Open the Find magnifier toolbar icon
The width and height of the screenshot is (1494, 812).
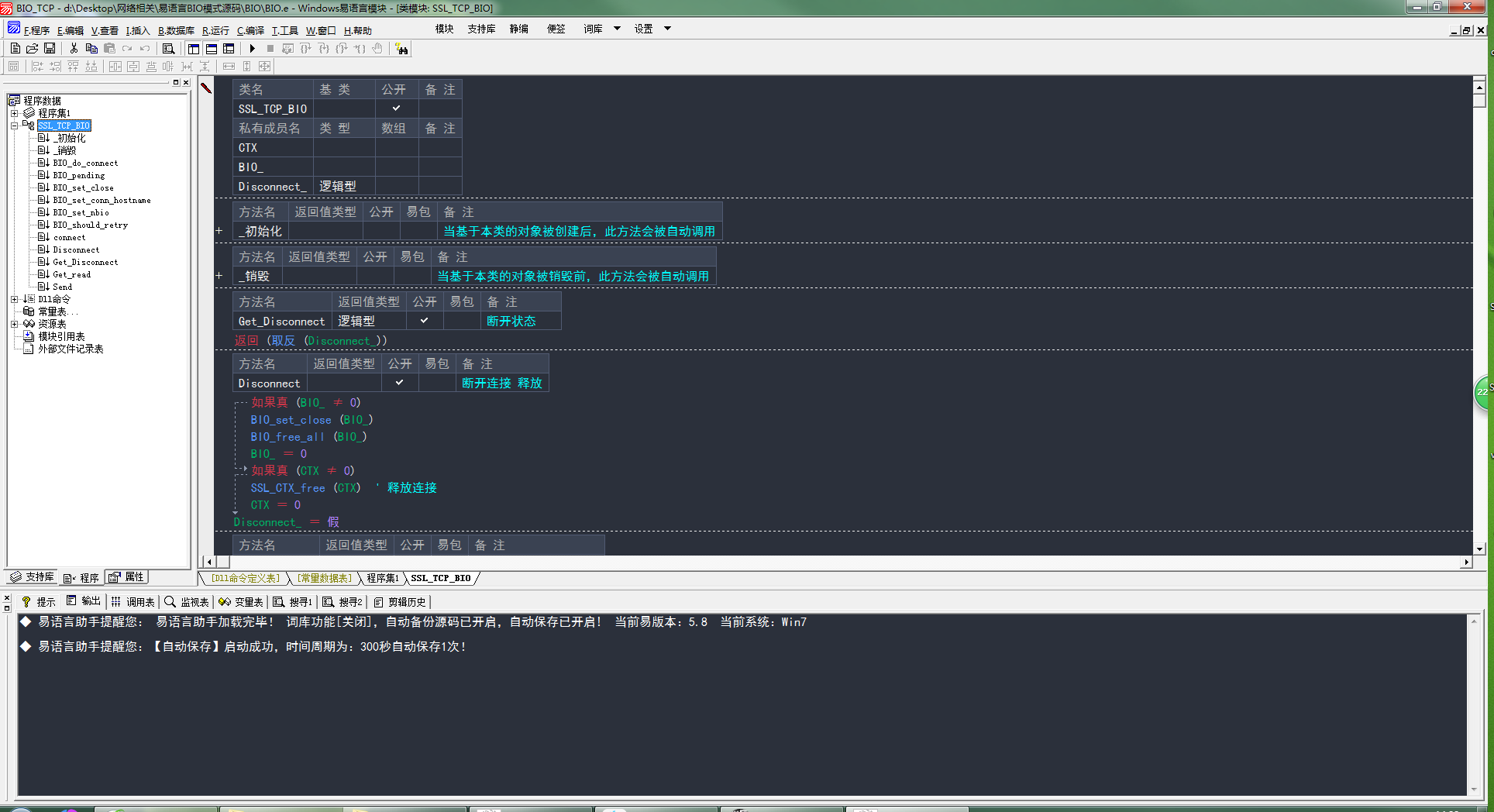tap(168, 48)
